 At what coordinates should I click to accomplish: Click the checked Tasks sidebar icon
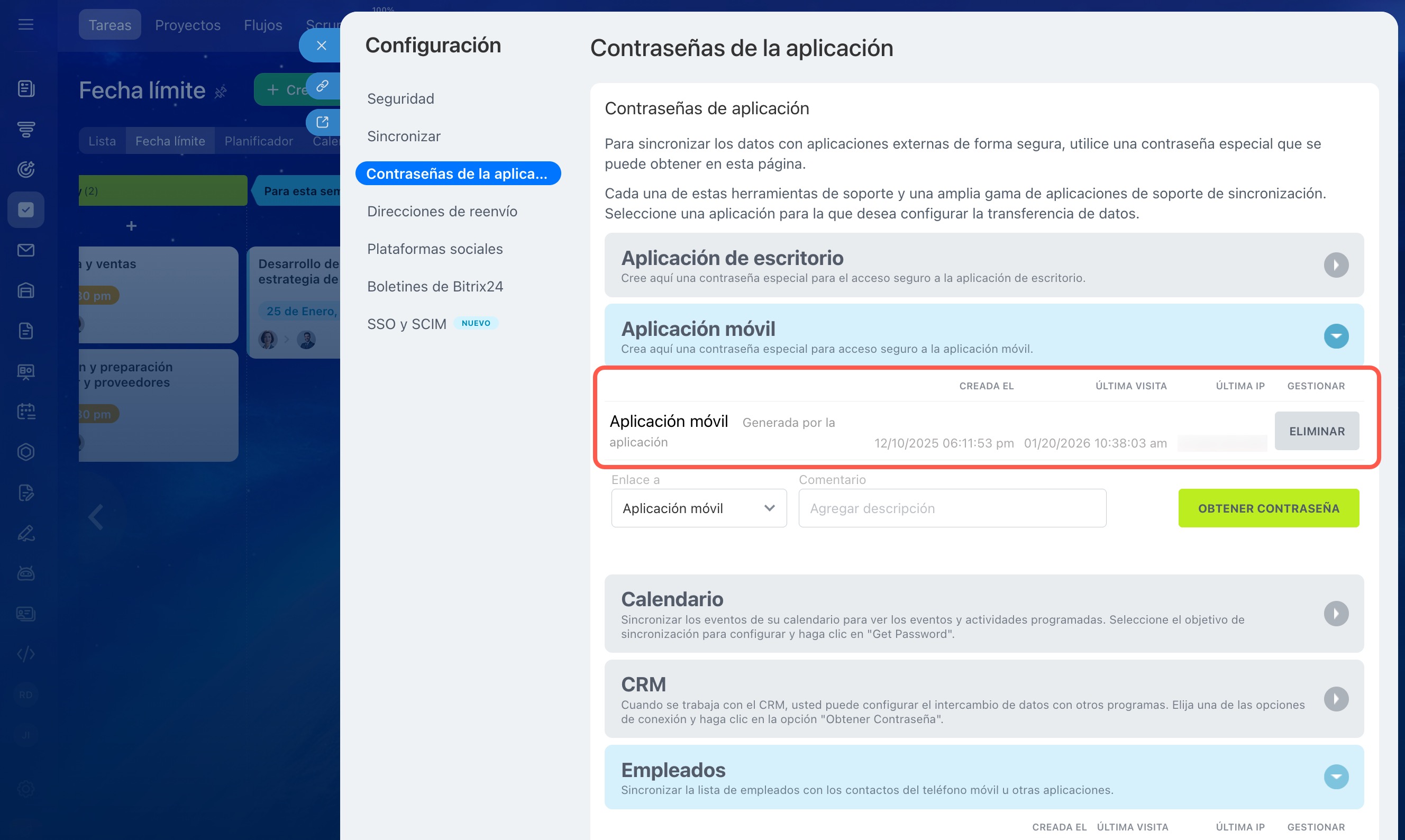click(25, 210)
